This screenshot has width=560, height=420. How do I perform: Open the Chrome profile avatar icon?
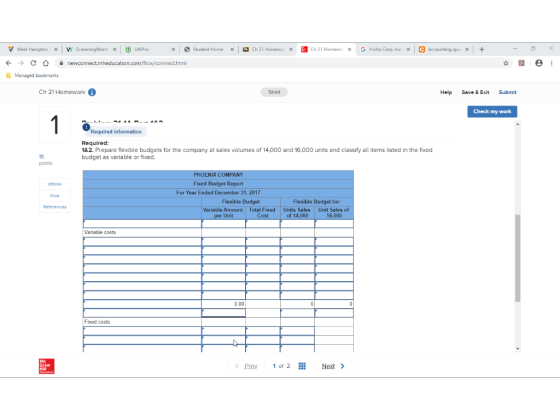(539, 63)
